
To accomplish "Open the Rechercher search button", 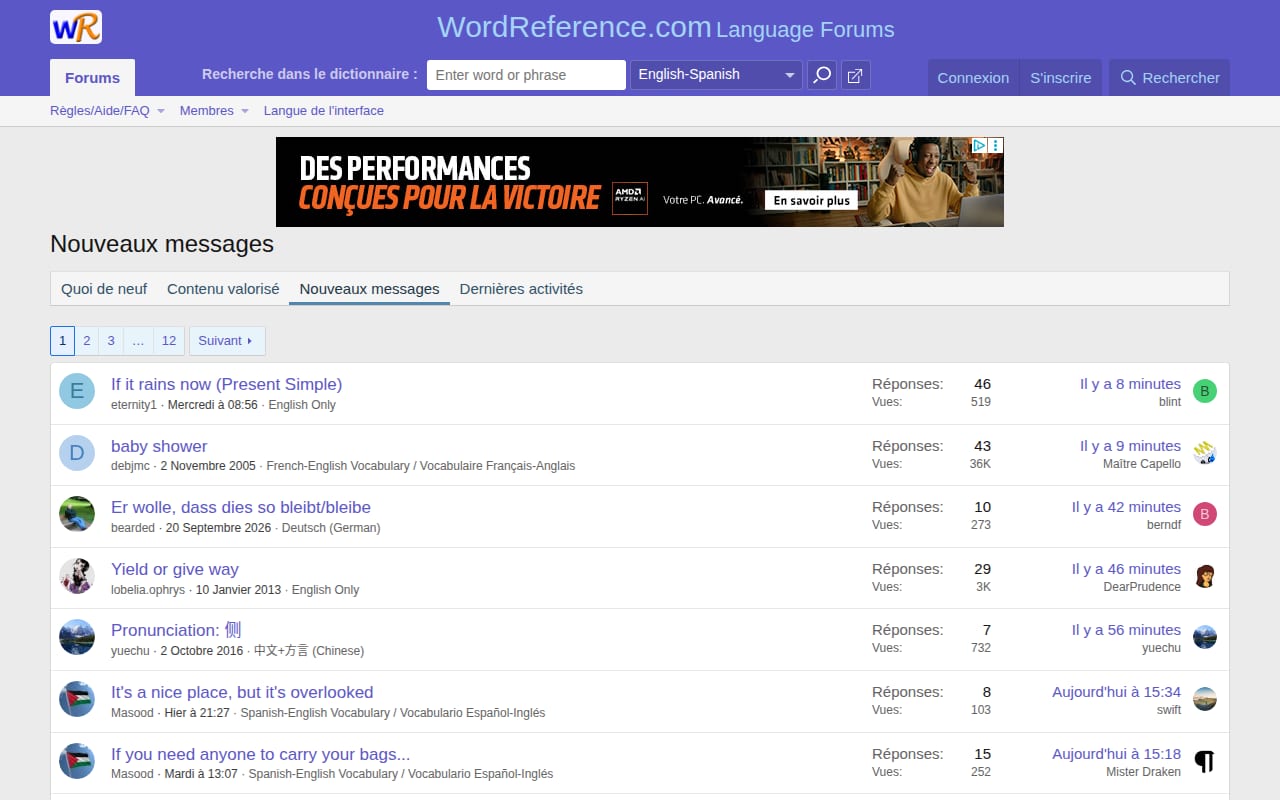I will 1169,78.
